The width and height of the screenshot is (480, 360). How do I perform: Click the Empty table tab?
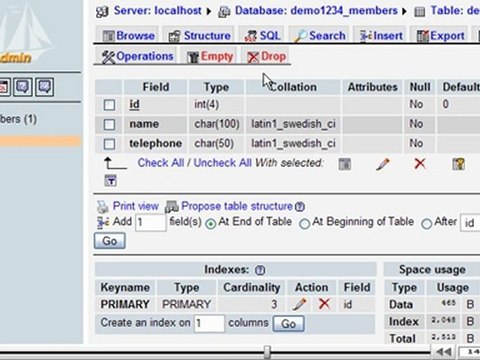click(x=210, y=56)
